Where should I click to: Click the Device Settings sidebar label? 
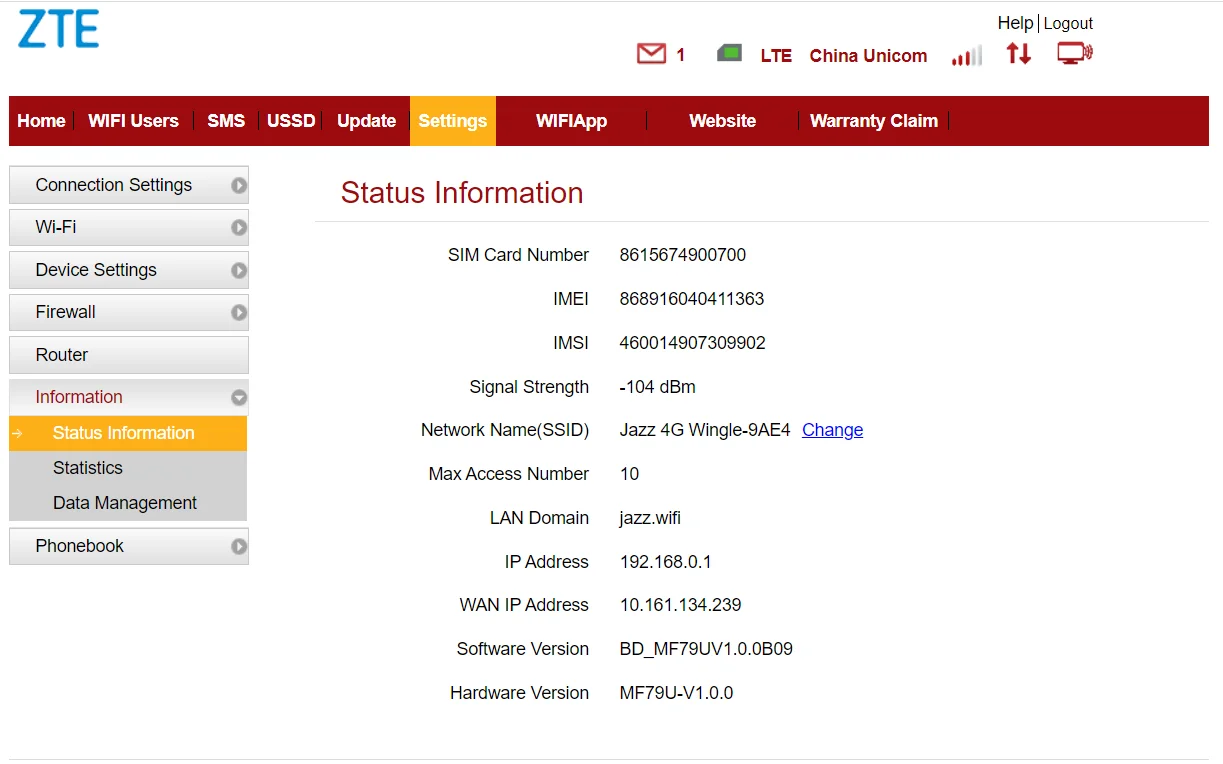96,270
